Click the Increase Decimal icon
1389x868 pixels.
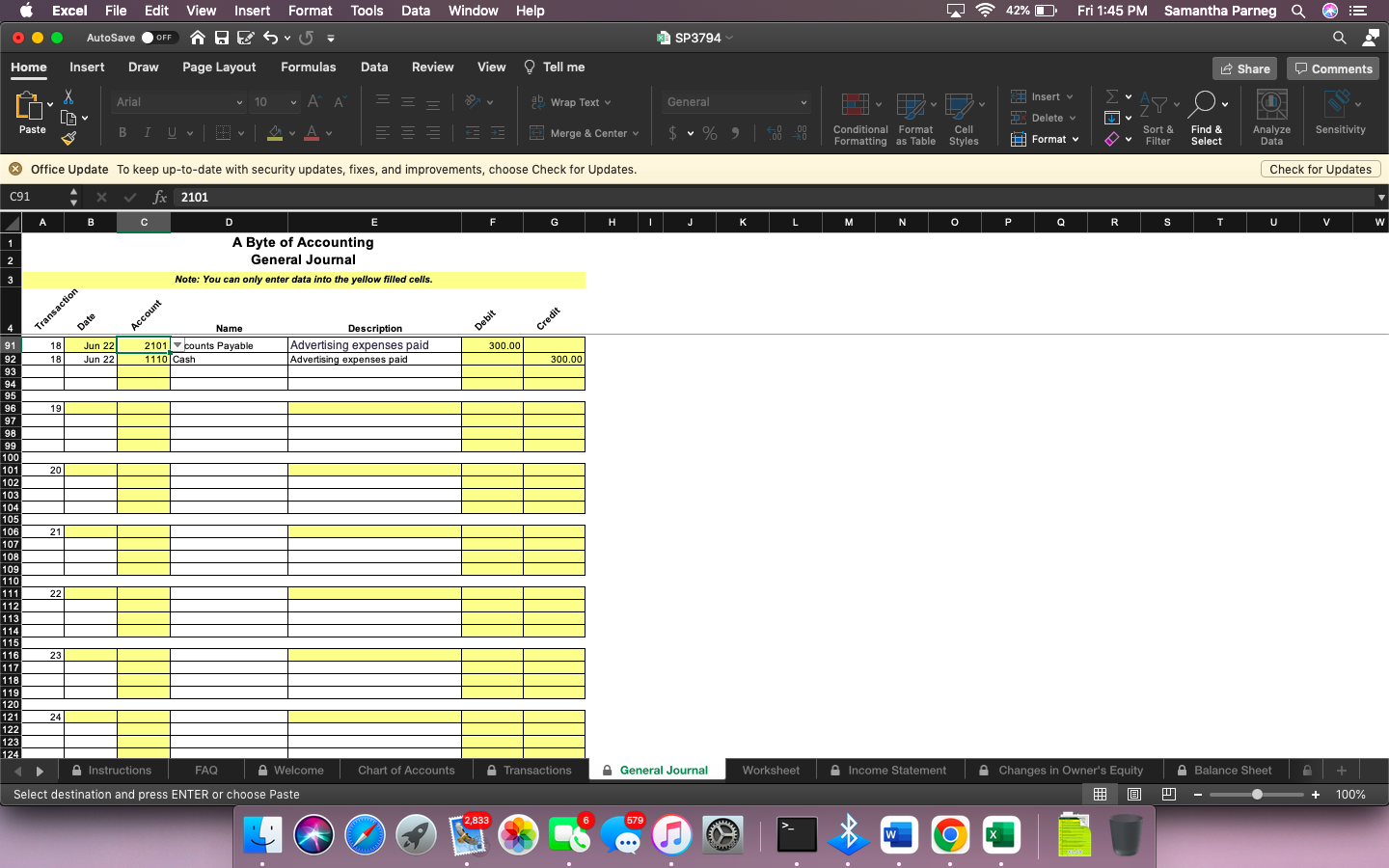pos(775,133)
